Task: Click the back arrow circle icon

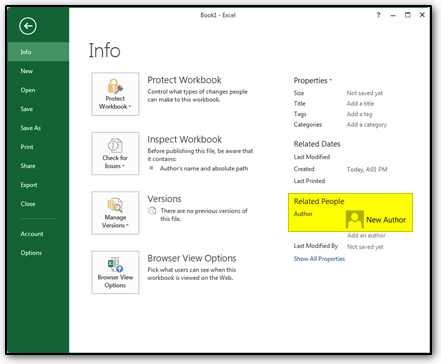Action: 28,26
